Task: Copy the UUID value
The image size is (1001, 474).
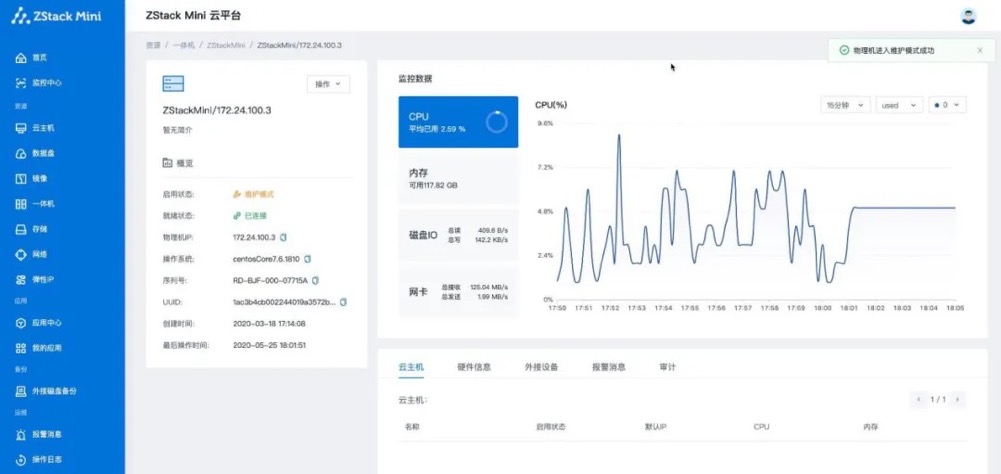Action: pos(343,302)
